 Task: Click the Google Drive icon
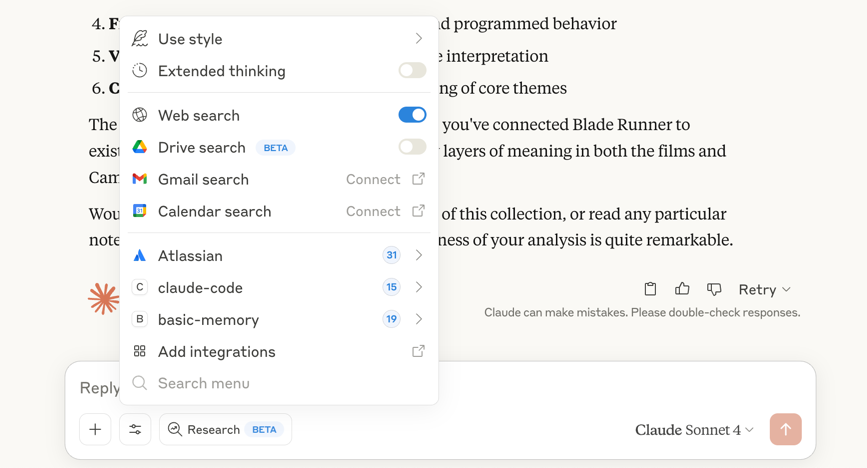point(140,147)
